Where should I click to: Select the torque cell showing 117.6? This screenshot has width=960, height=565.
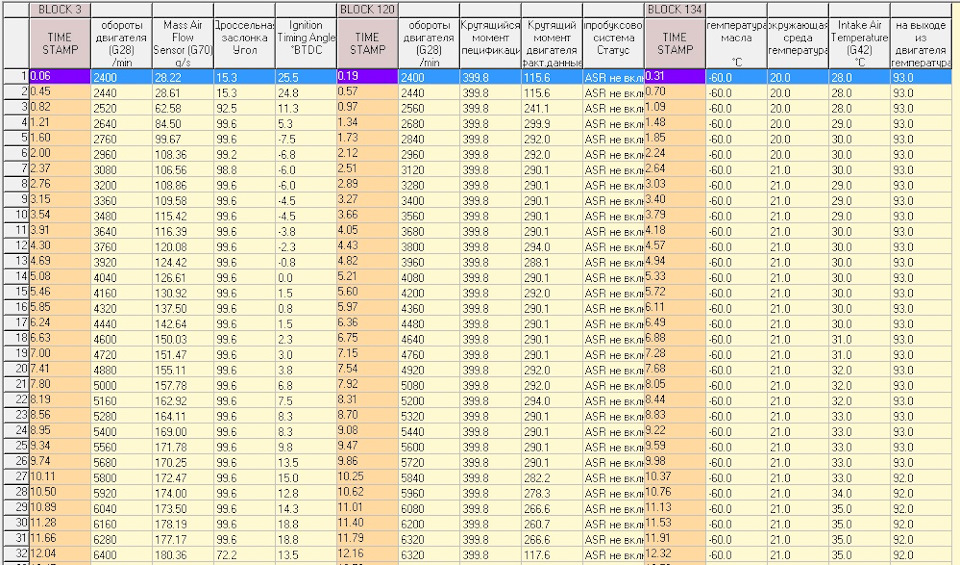551,555
